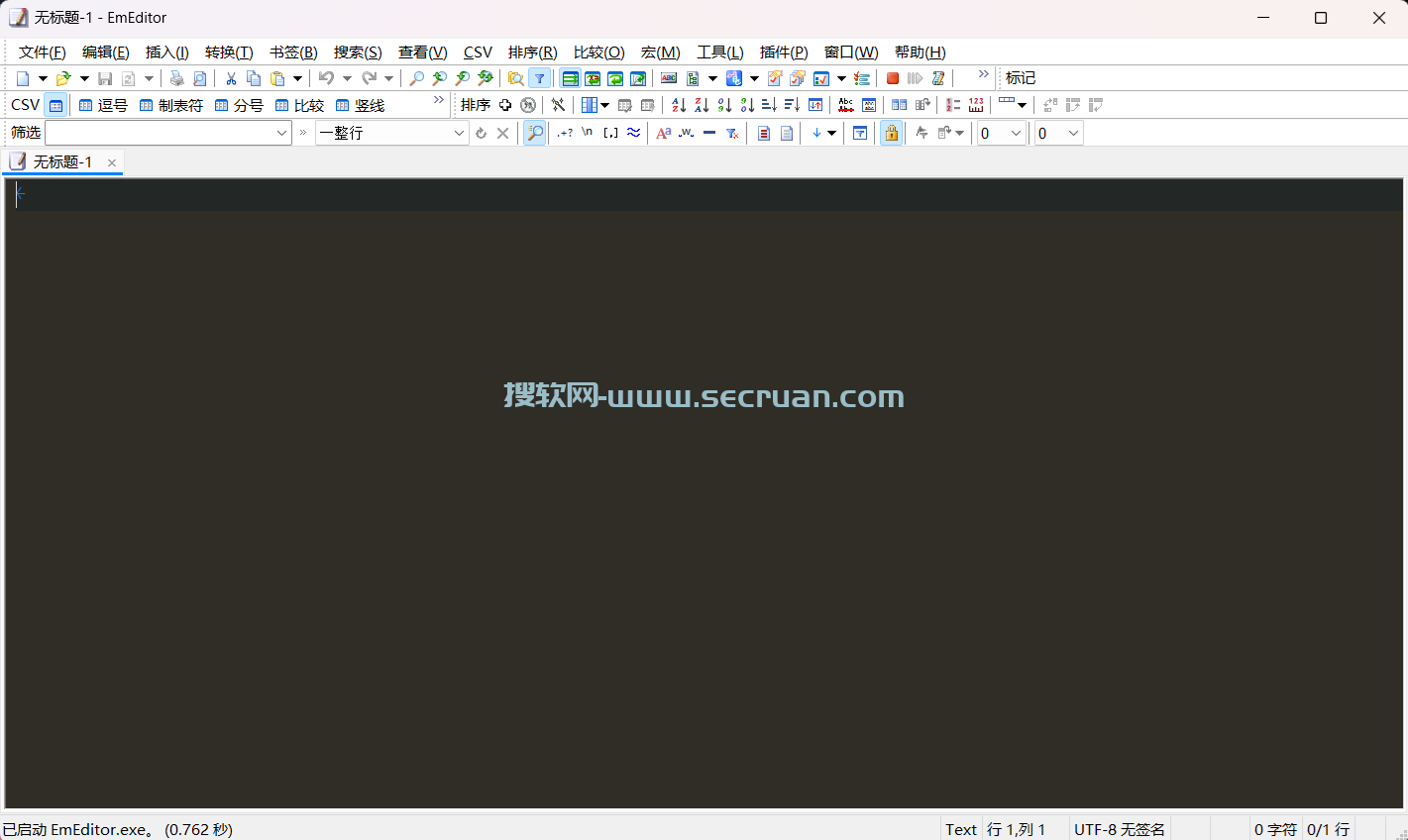Viewport: 1408px width, 840px height.
Task: Toggle regular expression .+? filter option
Action: [x=565, y=133]
